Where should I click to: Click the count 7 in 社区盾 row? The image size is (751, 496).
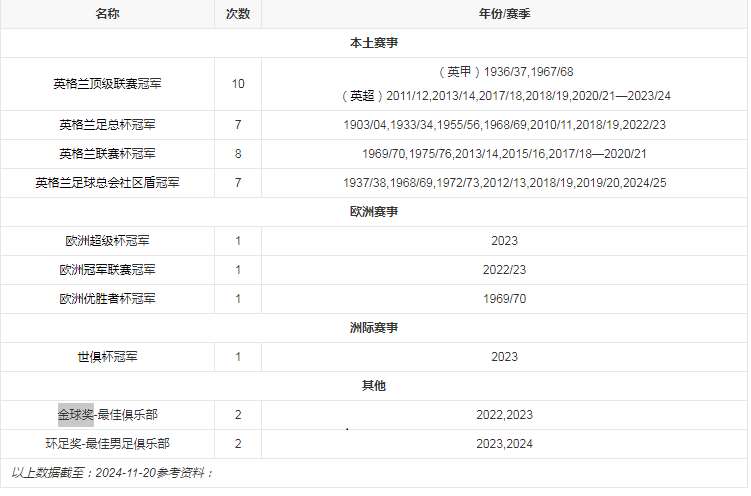point(238,183)
